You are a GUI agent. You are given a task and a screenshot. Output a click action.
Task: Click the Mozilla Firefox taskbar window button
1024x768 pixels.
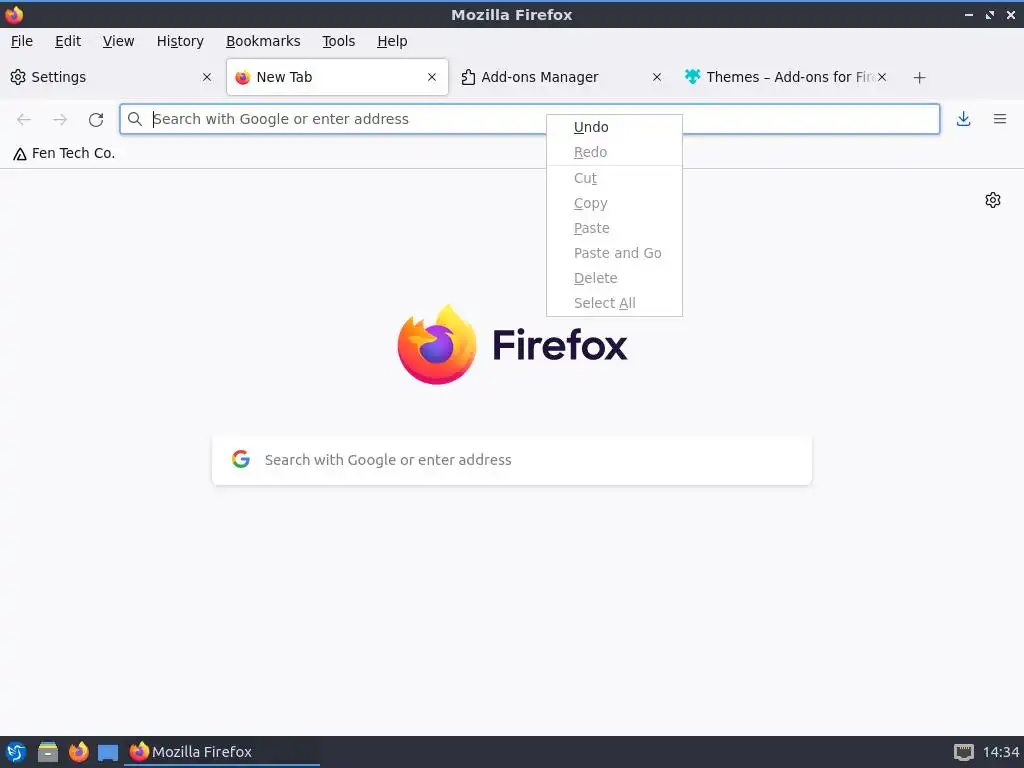click(222, 752)
